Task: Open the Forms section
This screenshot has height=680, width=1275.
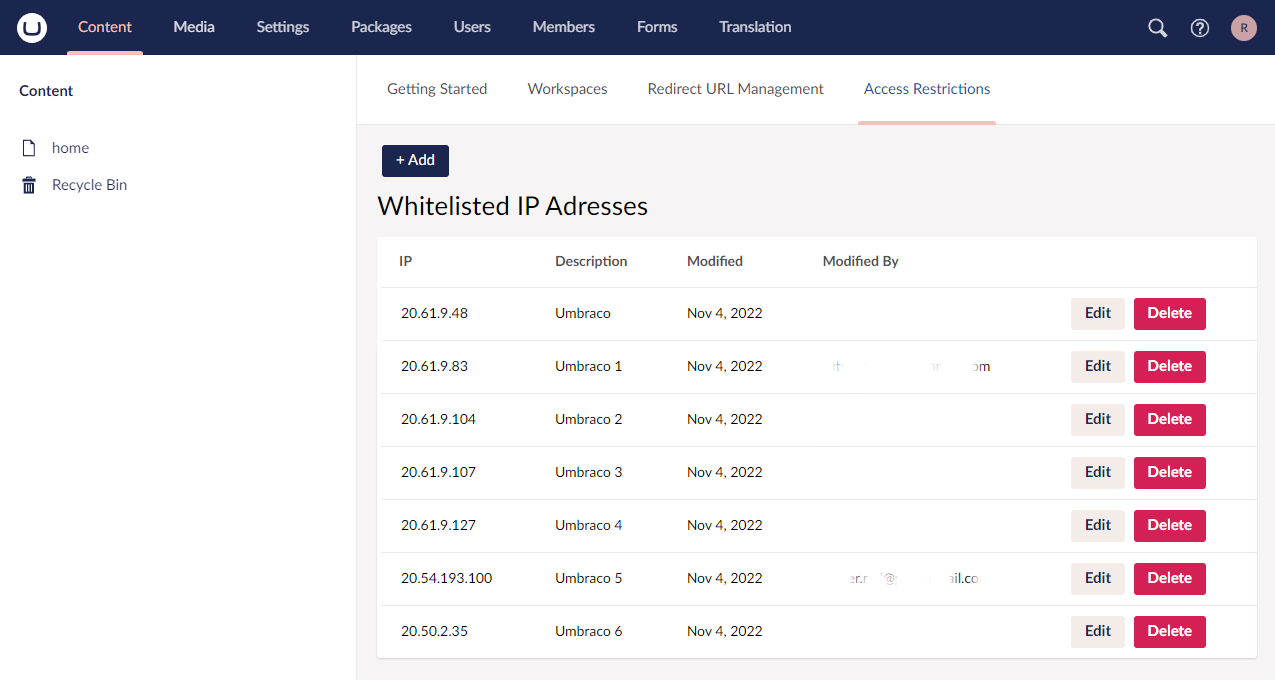Action: tap(657, 27)
